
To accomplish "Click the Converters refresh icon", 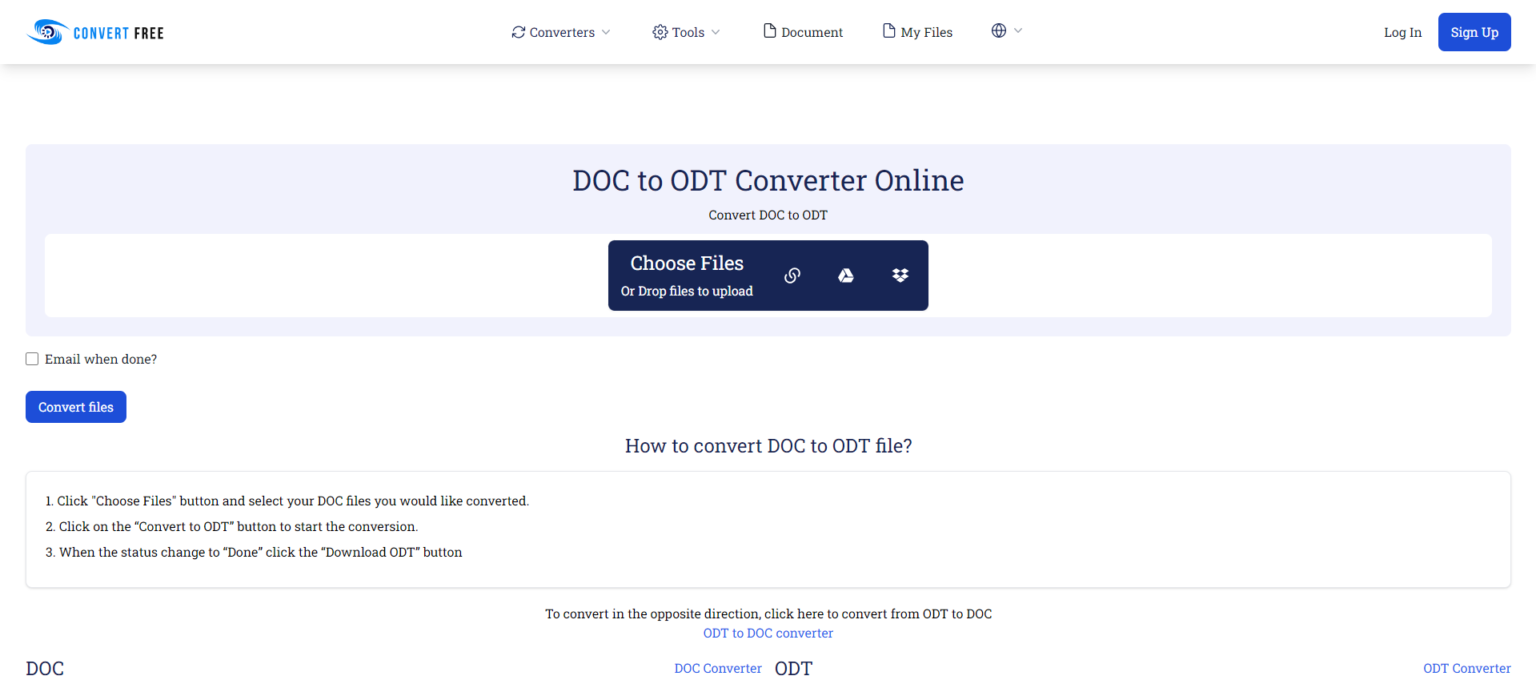I will pyautogui.click(x=519, y=31).
